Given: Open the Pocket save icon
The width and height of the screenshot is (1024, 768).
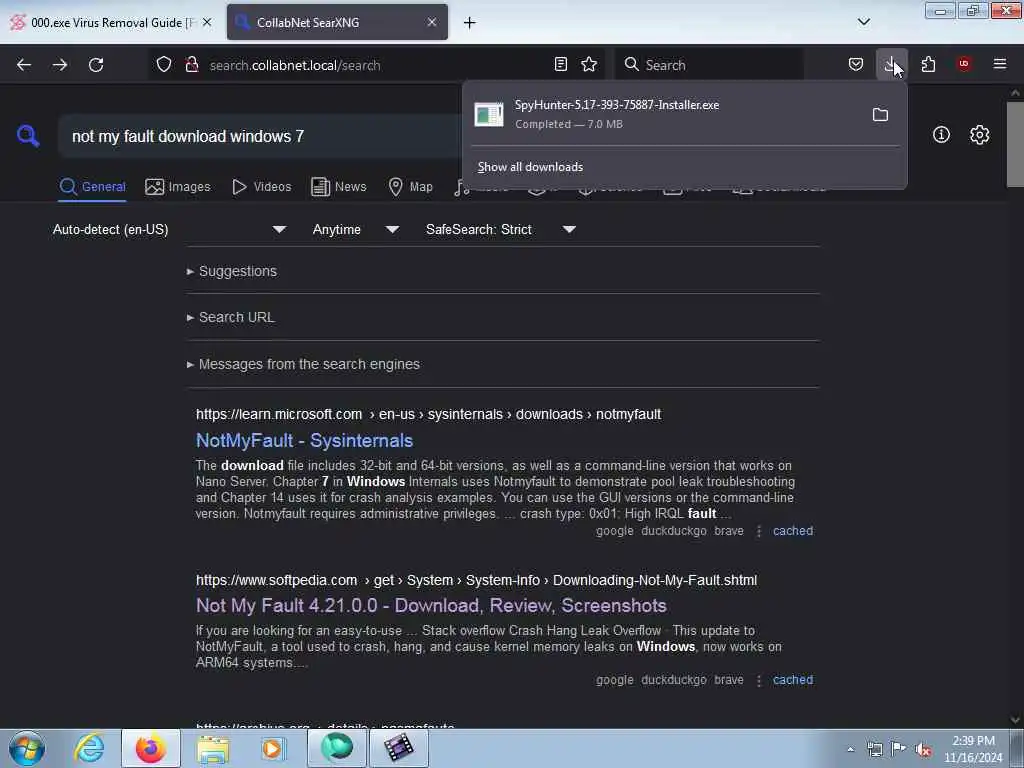Looking at the screenshot, I should pyautogui.click(x=856, y=65).
